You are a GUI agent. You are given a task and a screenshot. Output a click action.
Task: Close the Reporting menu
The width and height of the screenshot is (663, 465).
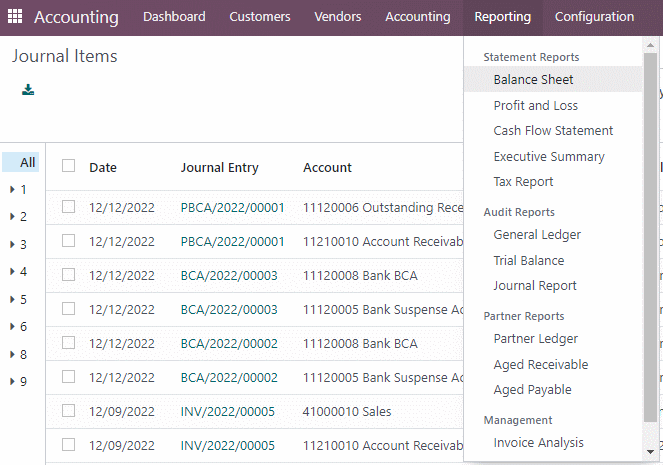503,17
